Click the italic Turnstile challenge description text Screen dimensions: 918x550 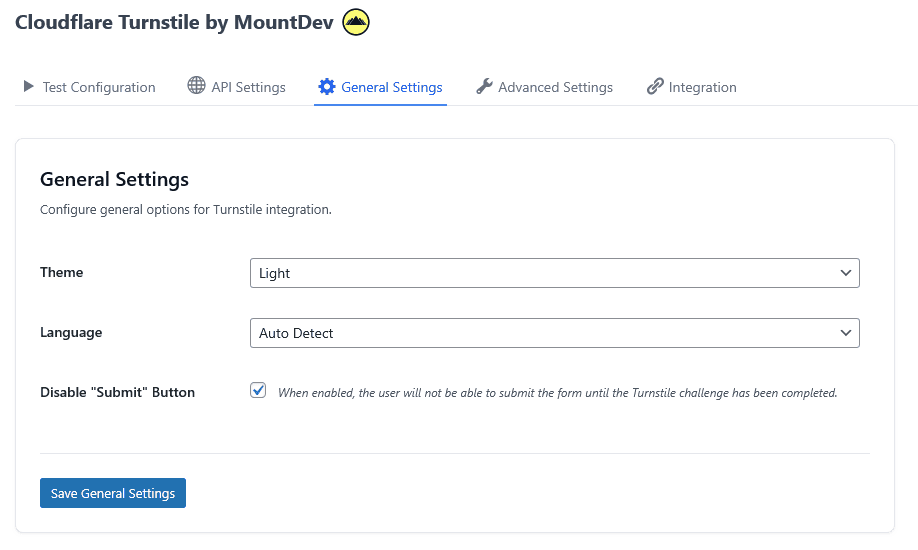(x=557, y=393)
